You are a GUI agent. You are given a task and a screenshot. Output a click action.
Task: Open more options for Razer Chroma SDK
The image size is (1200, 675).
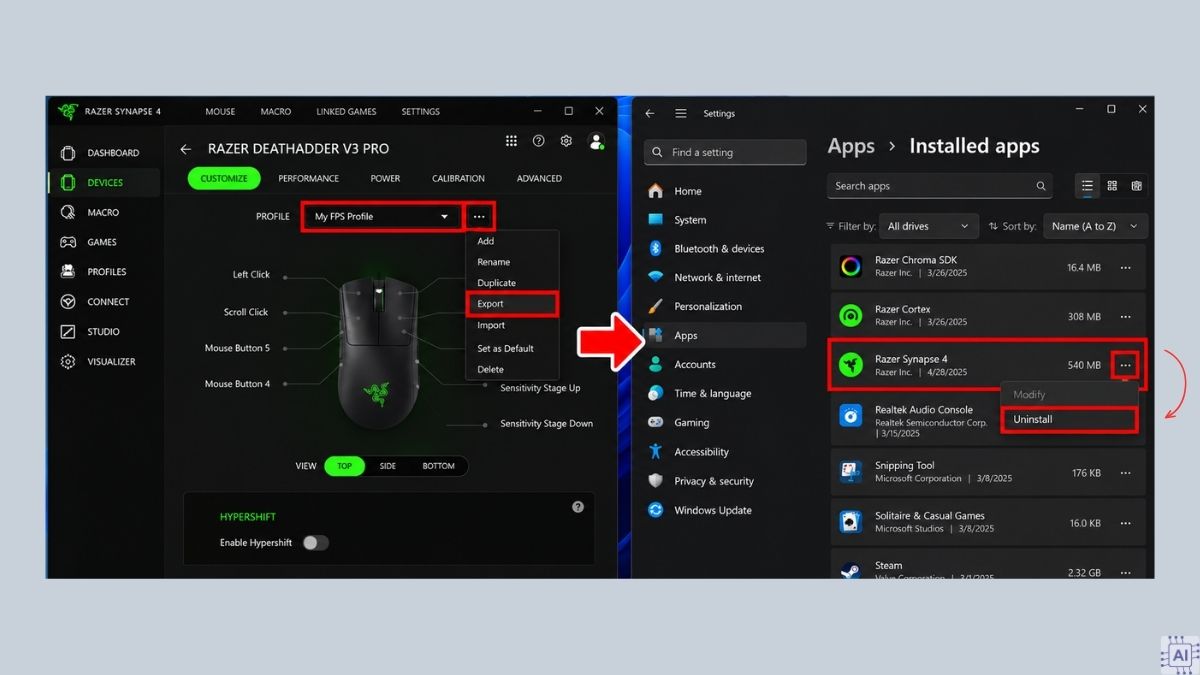pyautogui.click(x=1126, y=268)
